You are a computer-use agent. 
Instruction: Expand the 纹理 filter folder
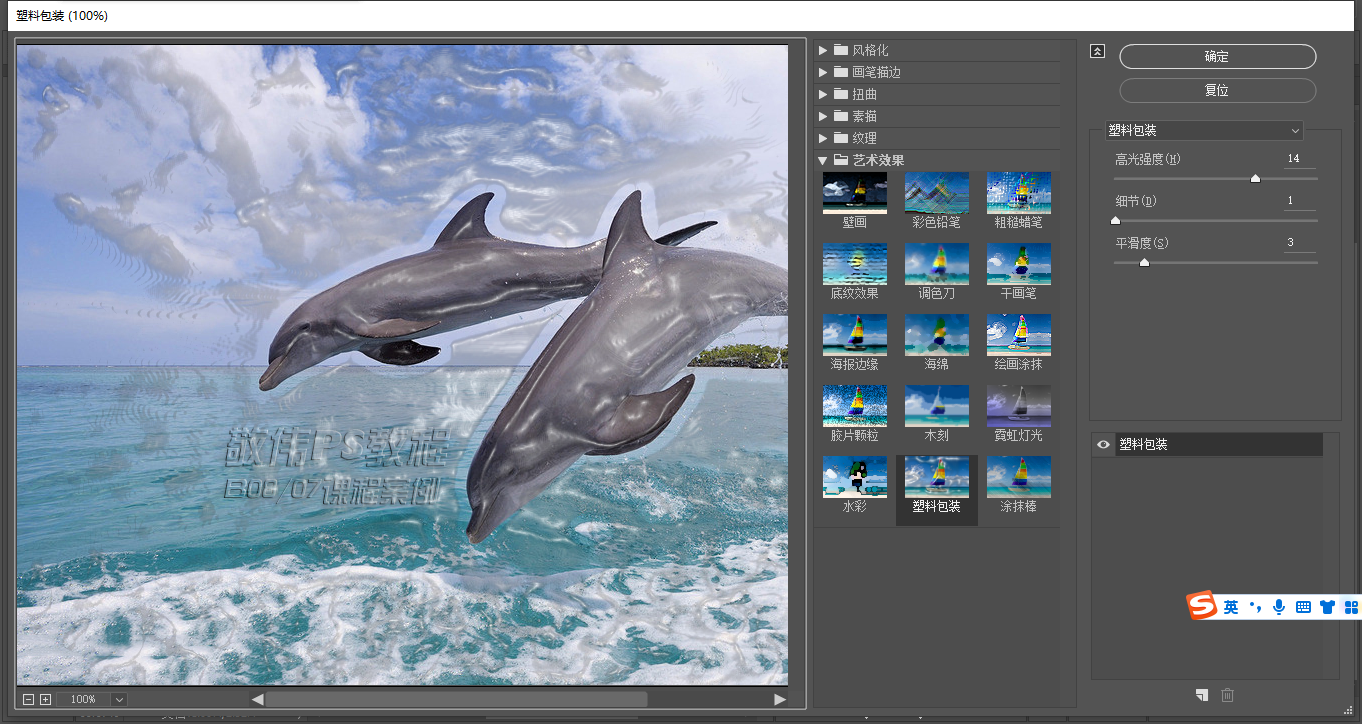pos(823,138)
